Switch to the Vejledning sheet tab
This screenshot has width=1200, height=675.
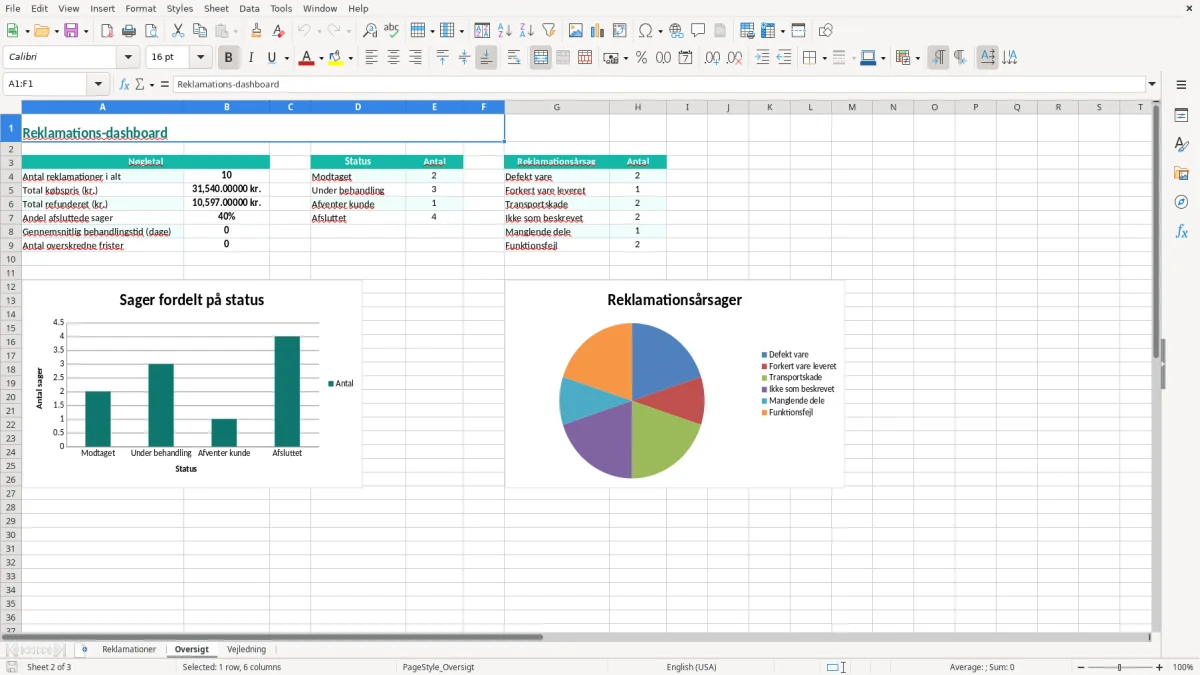pyautogui.click(x=246, y=649)
